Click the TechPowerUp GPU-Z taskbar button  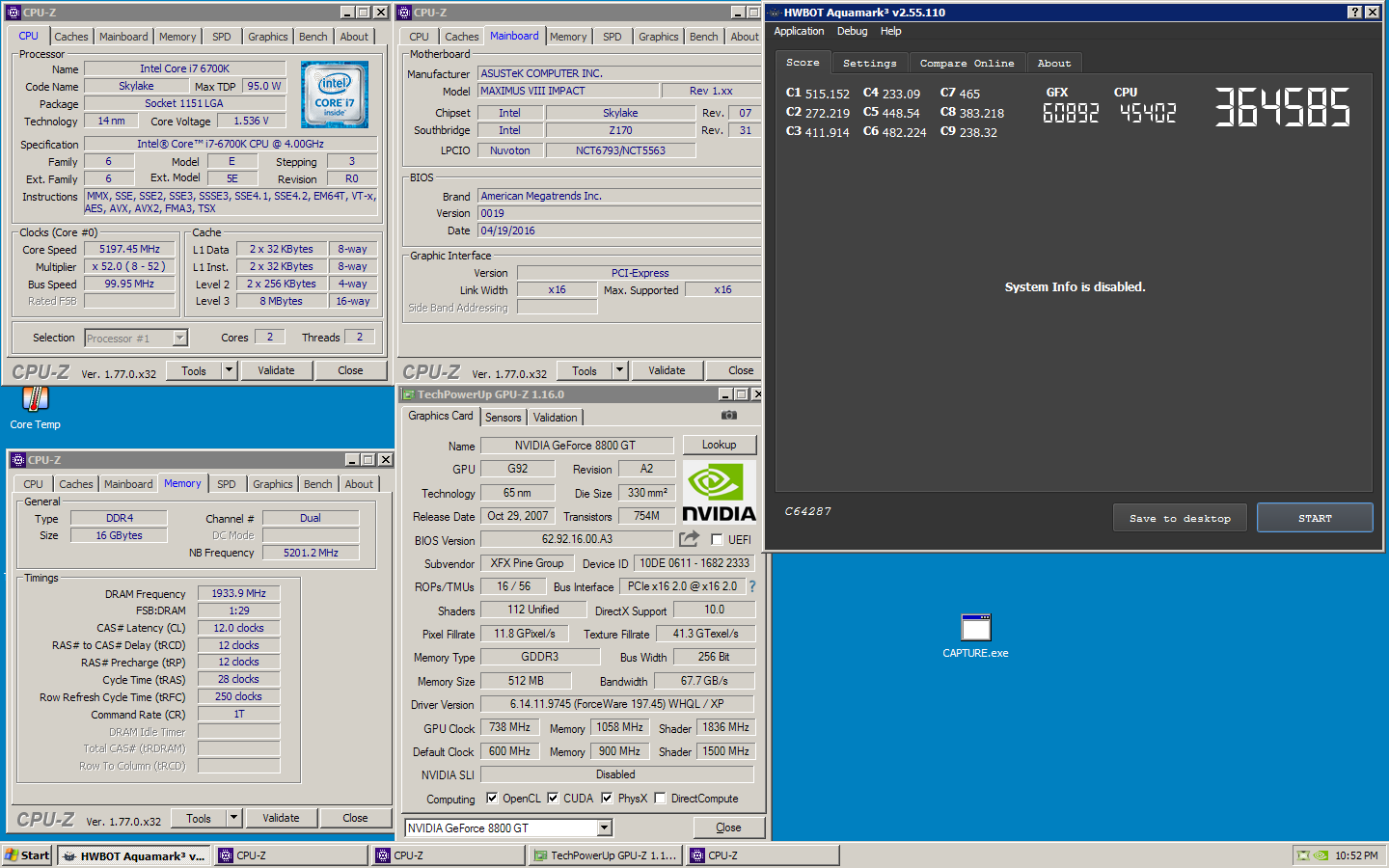tap(605, 855)
